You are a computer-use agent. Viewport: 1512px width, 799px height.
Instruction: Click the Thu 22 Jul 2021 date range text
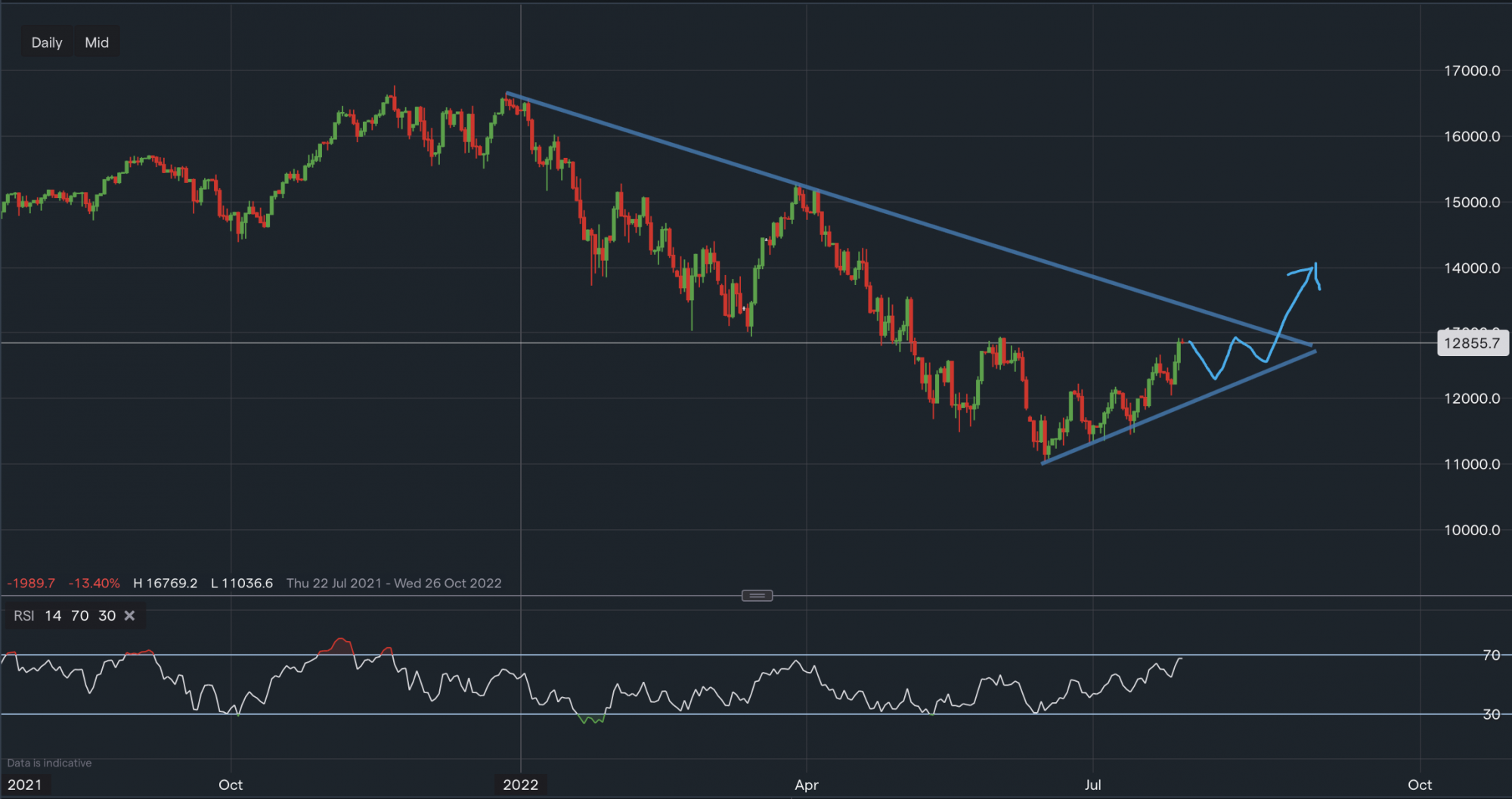[x=394, y=583]
